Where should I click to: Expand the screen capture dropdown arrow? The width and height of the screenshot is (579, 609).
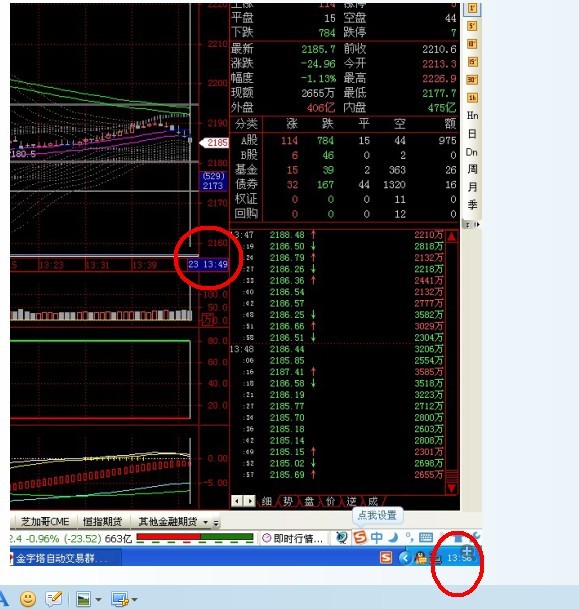click(x=134, y=600)
